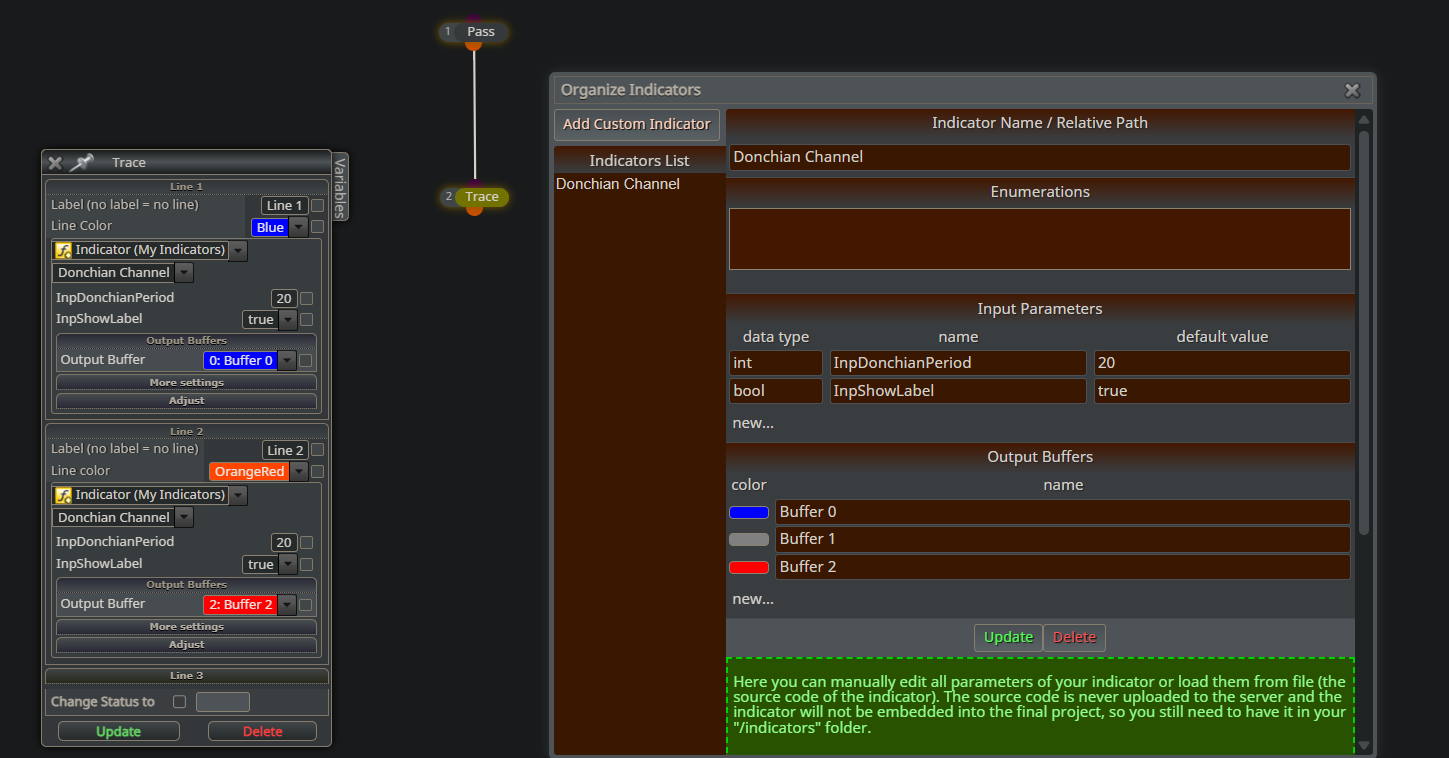1449x758 pixels.
Task: Click the Buffer 2 name field
Action: click(1063, 567)
